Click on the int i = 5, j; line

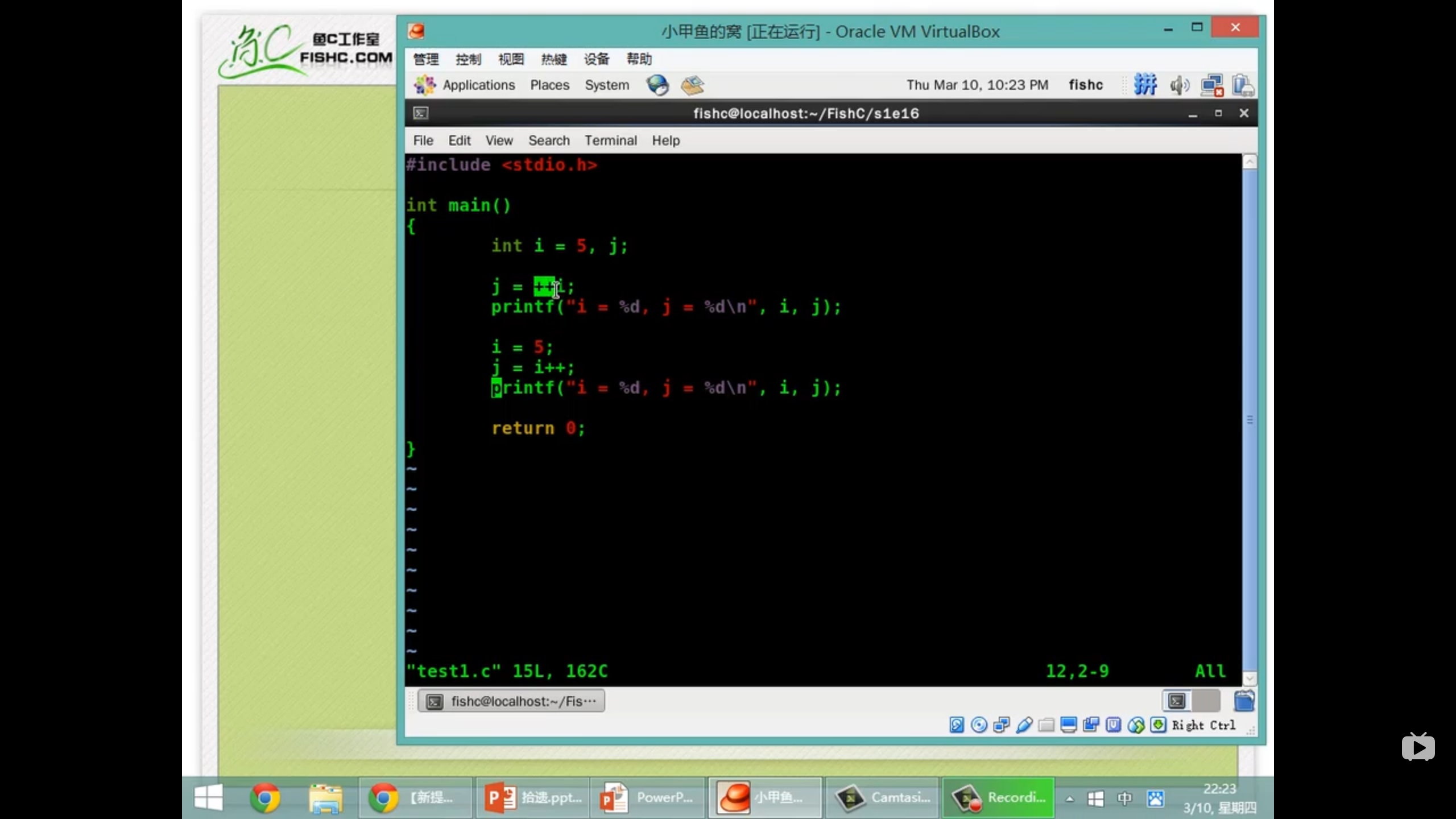pos(560,246)
